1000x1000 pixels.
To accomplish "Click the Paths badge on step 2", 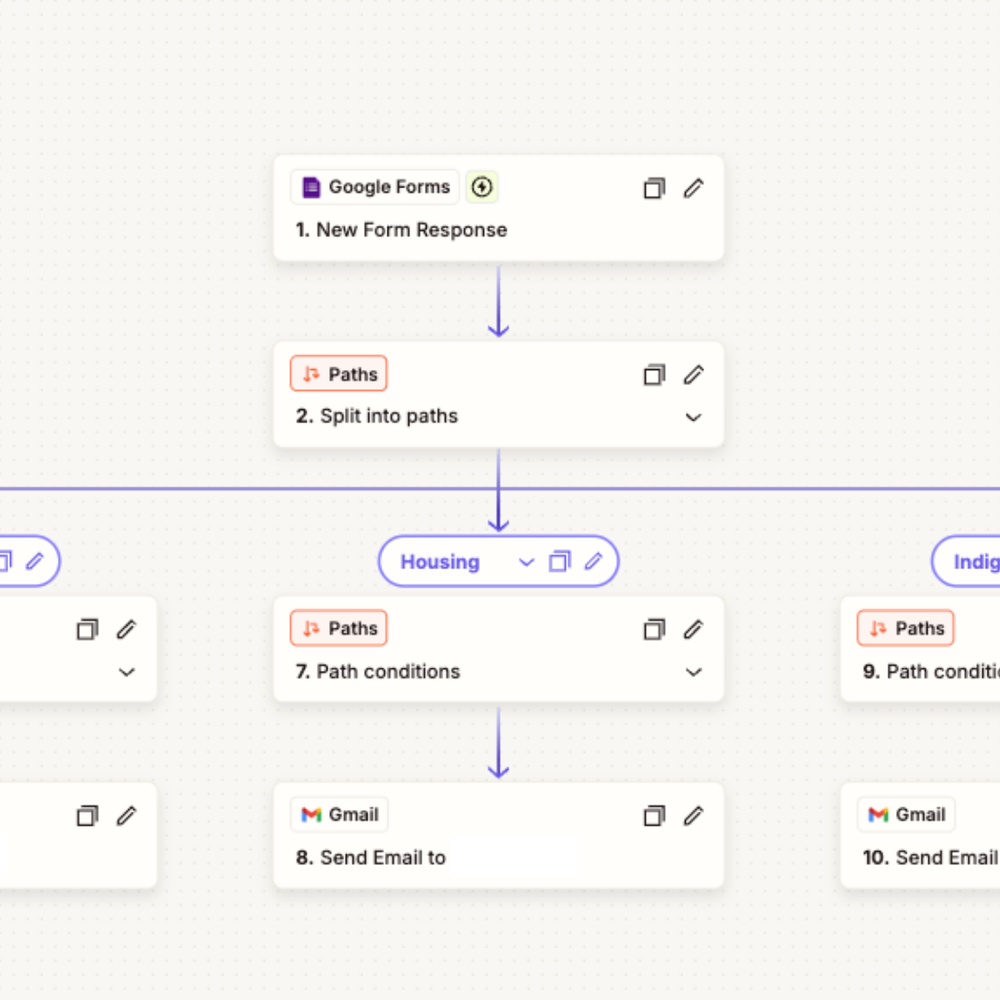I will [x=339, y=374].
